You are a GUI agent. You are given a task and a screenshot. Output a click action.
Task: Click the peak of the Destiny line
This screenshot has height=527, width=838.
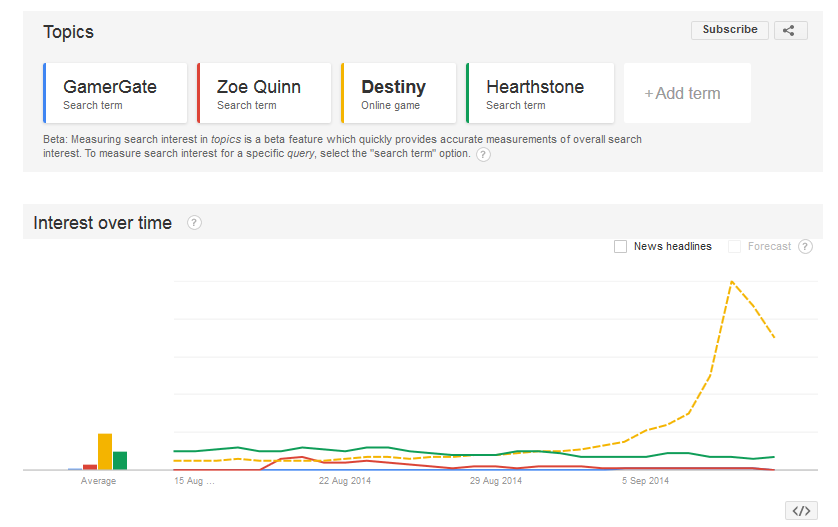[x=732, y=281]
